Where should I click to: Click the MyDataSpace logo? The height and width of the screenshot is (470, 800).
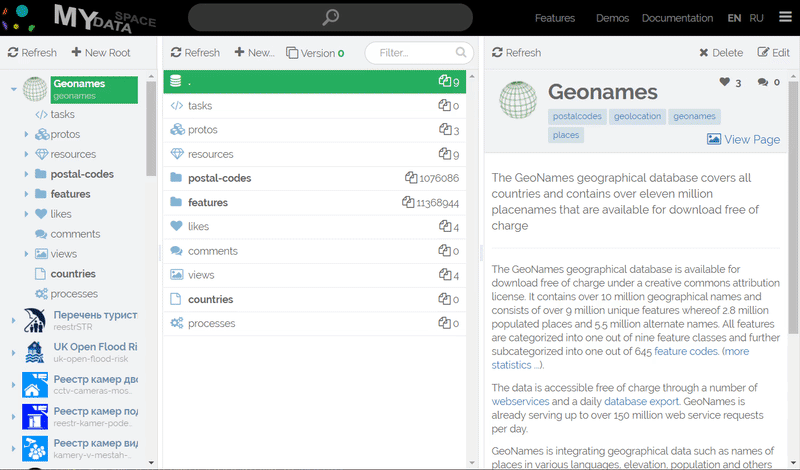point(105,18)
